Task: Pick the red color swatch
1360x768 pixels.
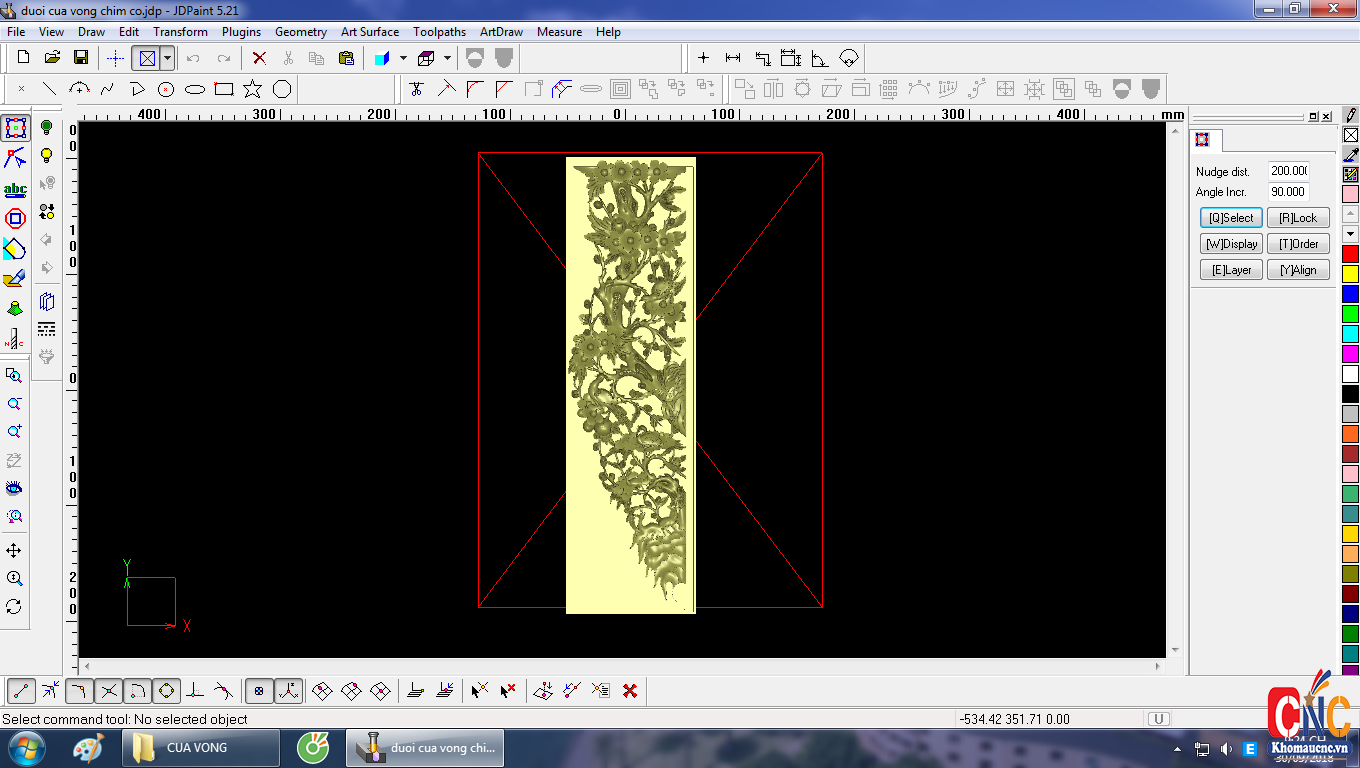Action: coord(1350,254)
